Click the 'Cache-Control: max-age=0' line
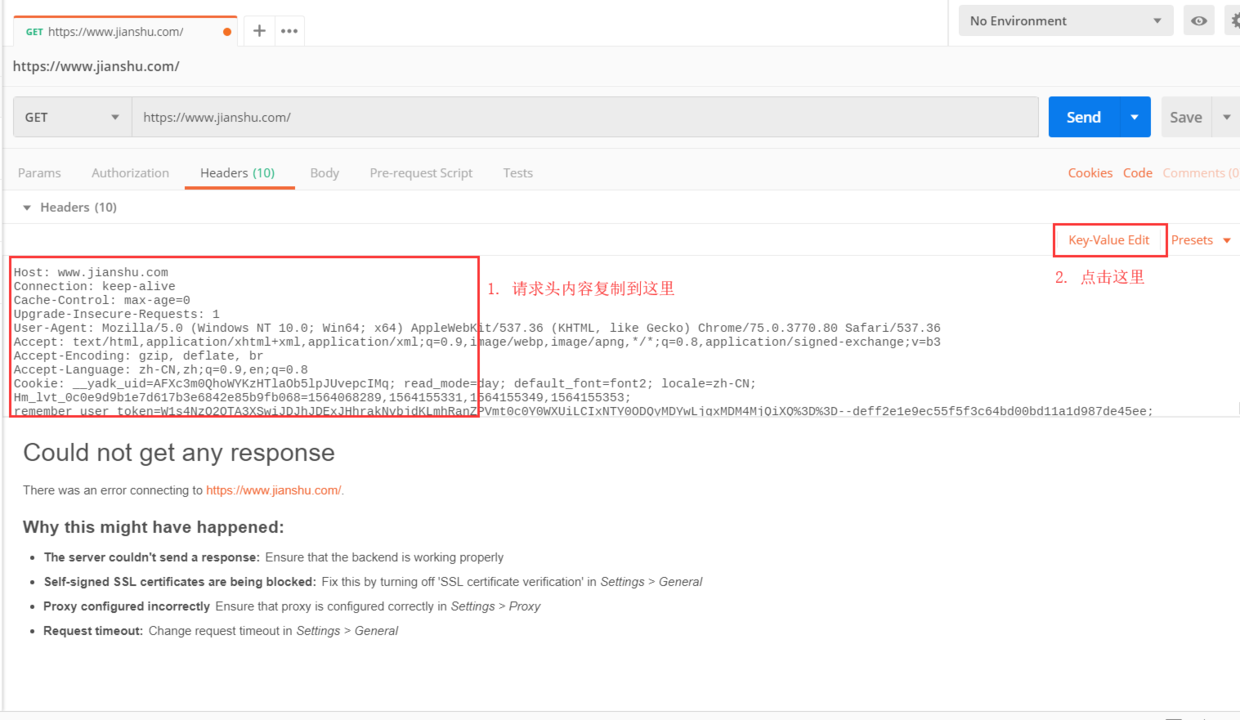Screen dimensions: 1240x720 (102, 300)
